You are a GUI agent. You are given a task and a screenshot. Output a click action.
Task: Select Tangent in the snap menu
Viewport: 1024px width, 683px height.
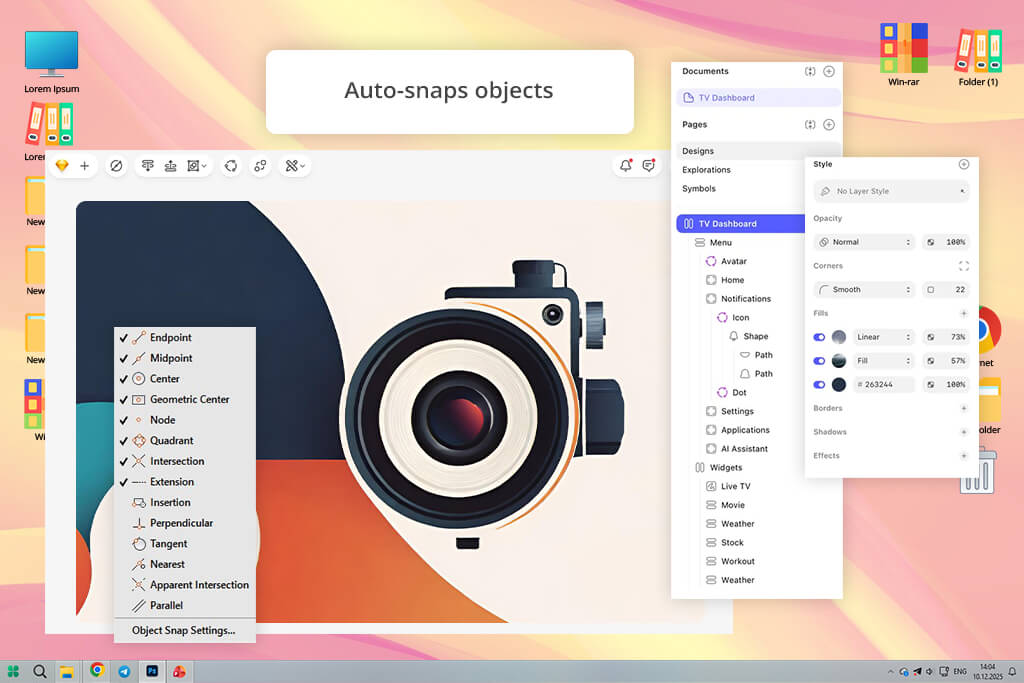168,544
